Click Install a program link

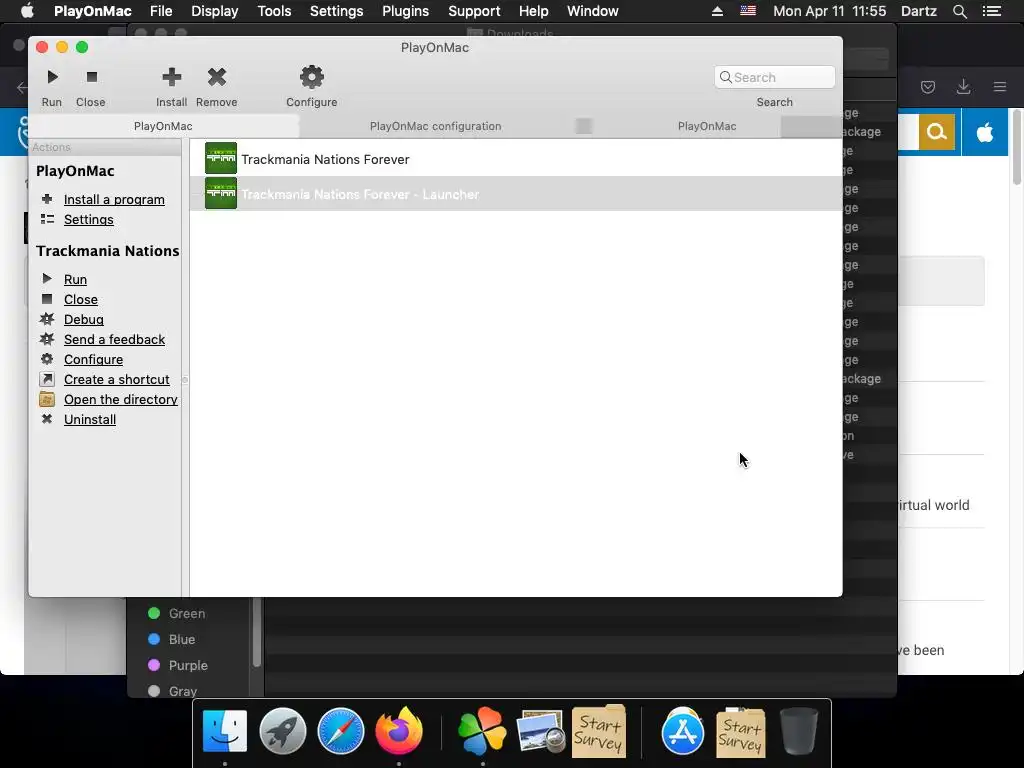(x=114, y=199)
